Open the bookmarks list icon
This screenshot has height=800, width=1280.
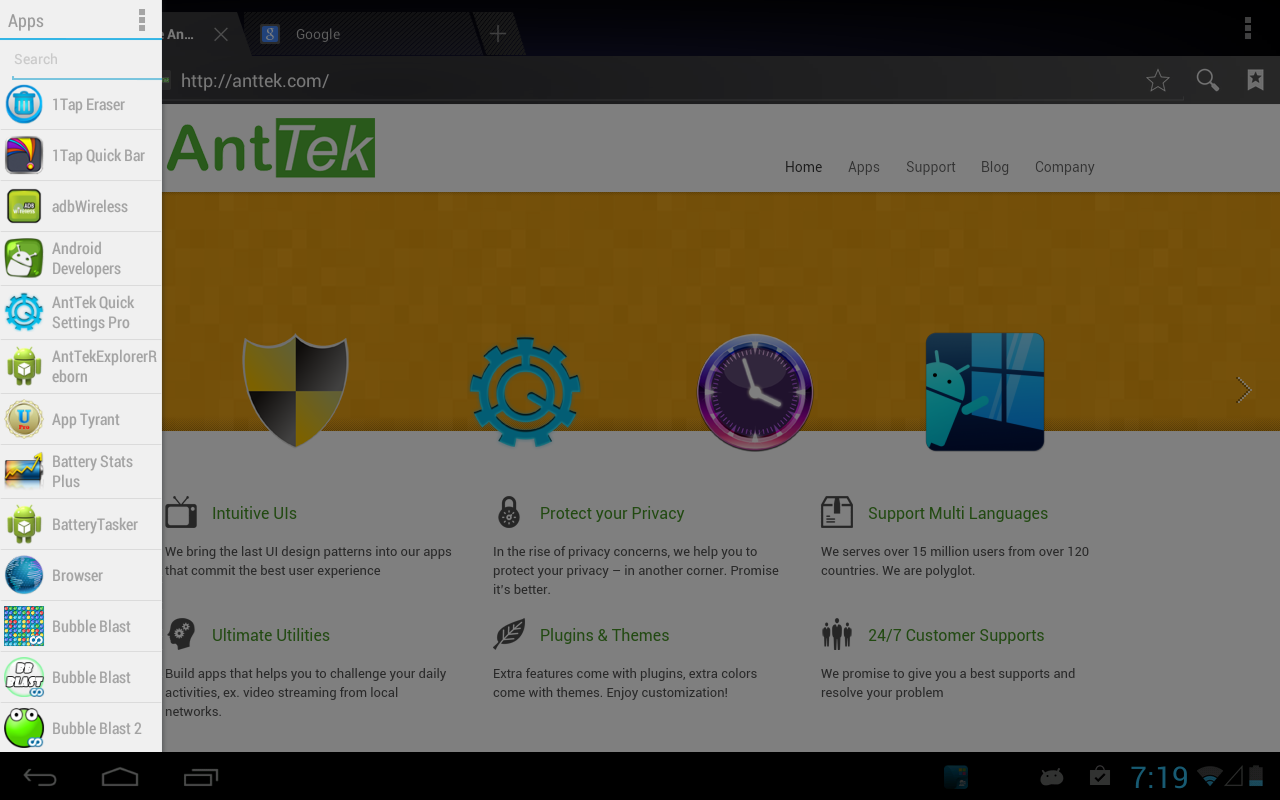tap(1255, 80)
